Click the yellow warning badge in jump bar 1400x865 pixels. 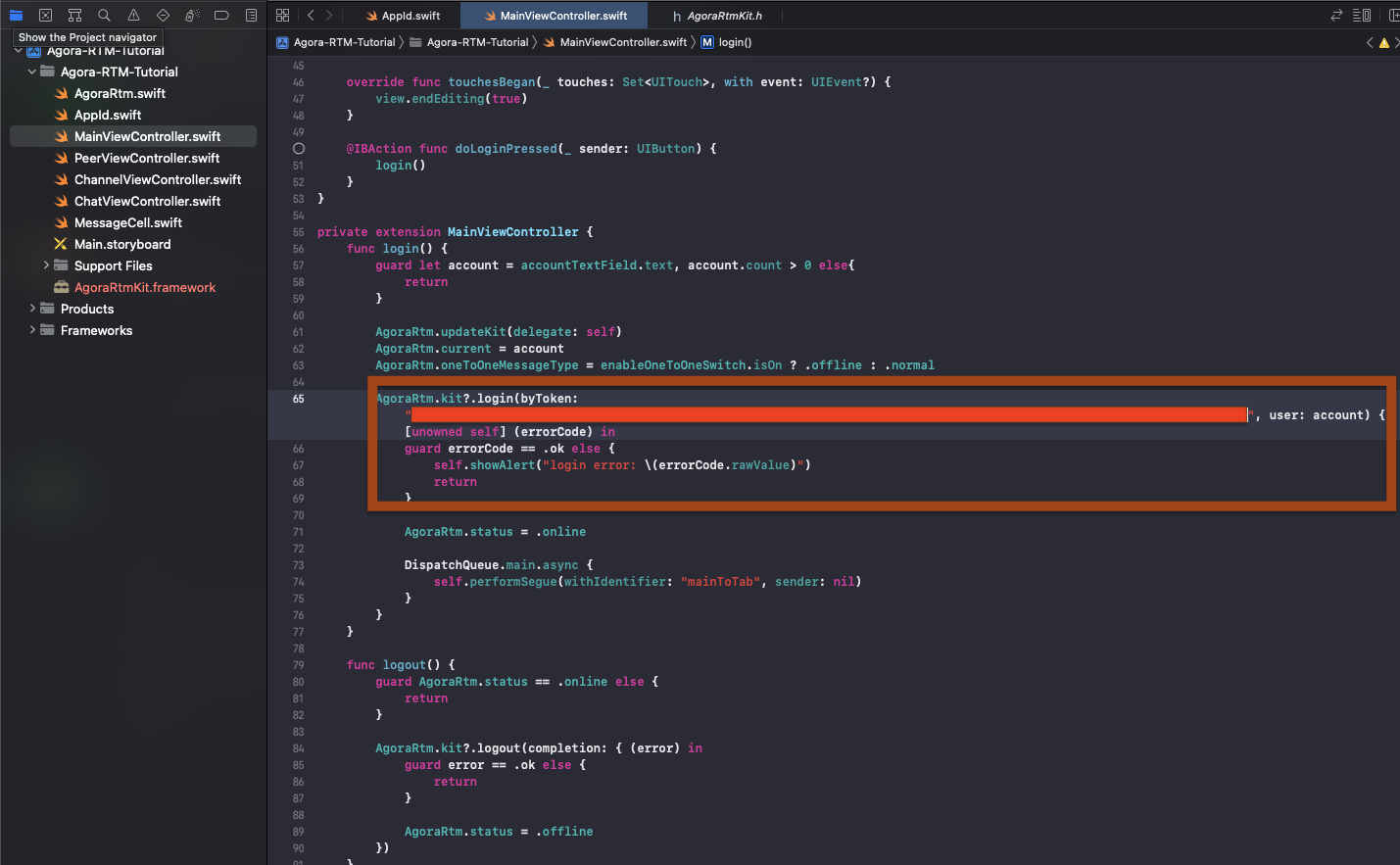[1383, 42]
